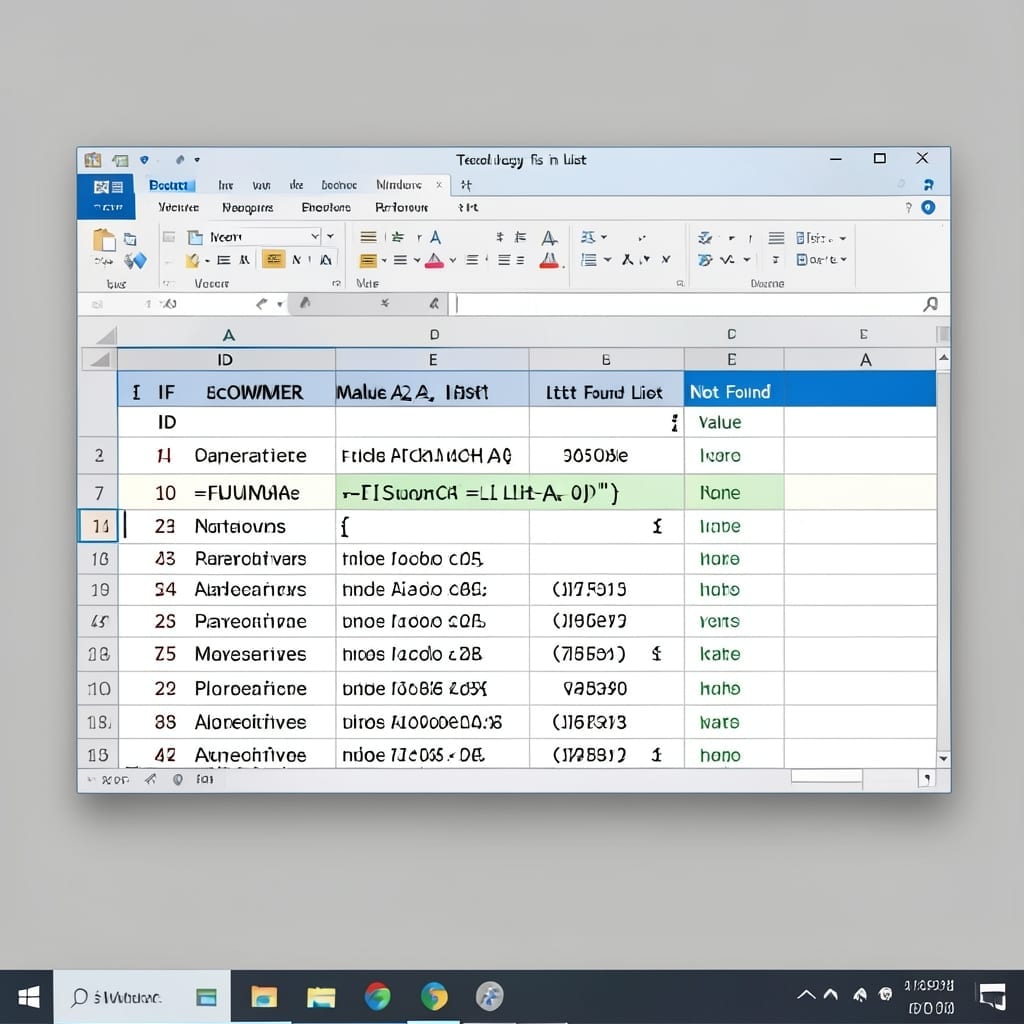Viewport: 1024px width, 1024px height.
Task: Expand the font size dropdown arrow
Action: pyautogui.click(x=330, y=236)
